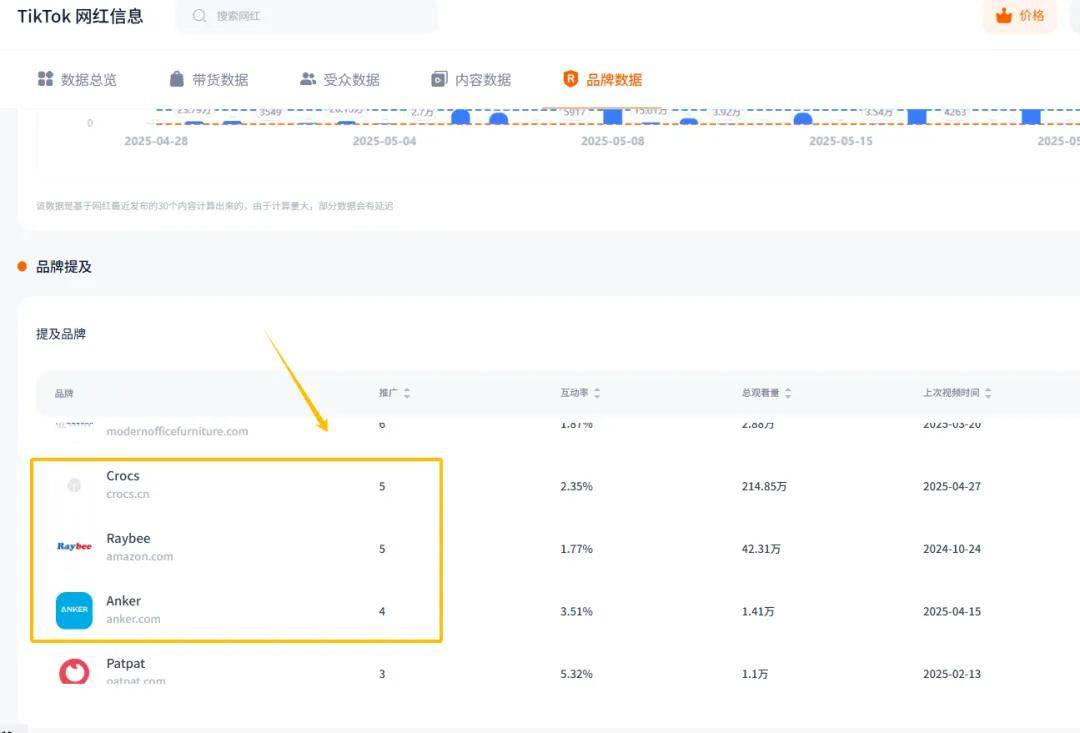
Task: Click the search magnifier icon
Action: coord(200,16)
